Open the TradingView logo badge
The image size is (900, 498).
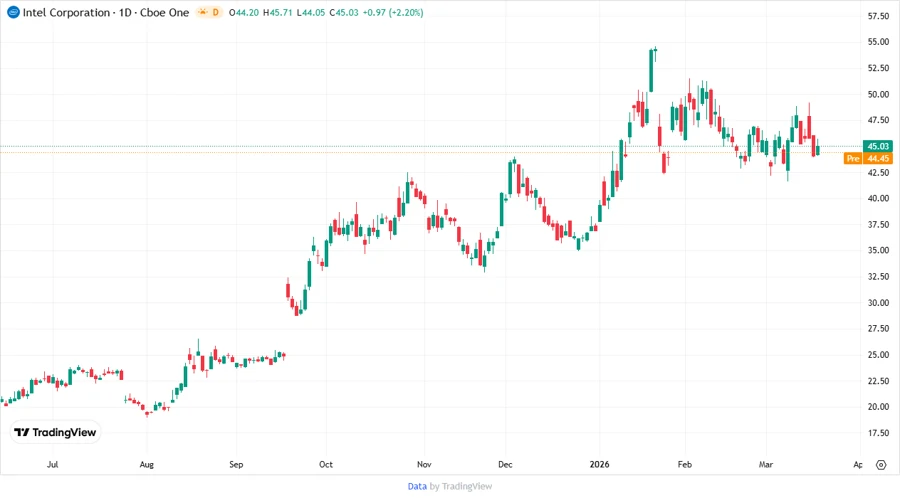[55, 433]
